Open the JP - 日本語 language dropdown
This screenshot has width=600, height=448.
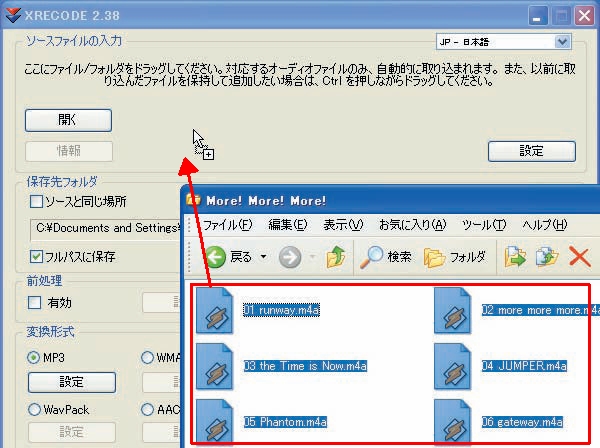pyautogui.click(x=504, y=42)
